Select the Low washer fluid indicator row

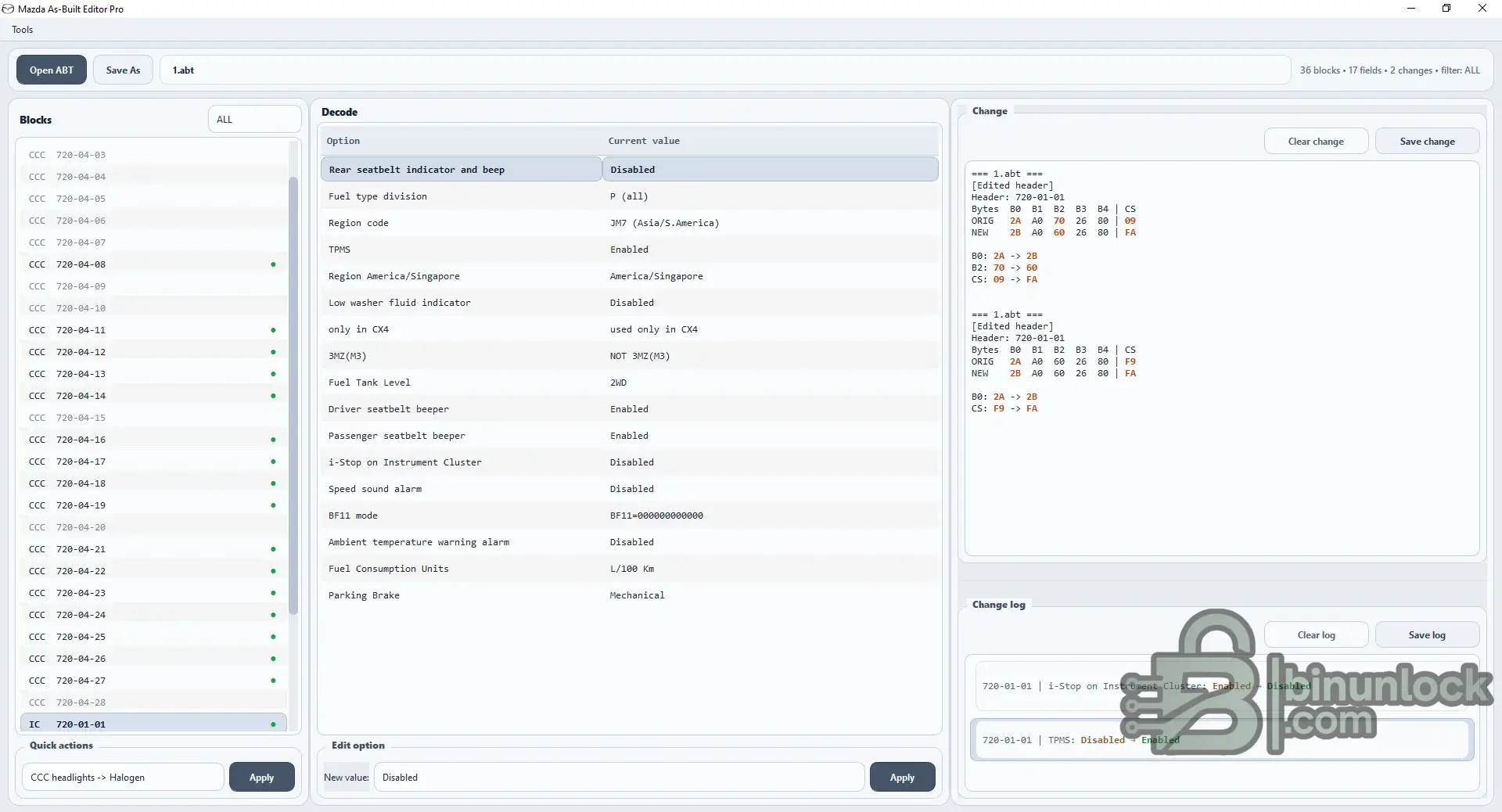(629, 303)
